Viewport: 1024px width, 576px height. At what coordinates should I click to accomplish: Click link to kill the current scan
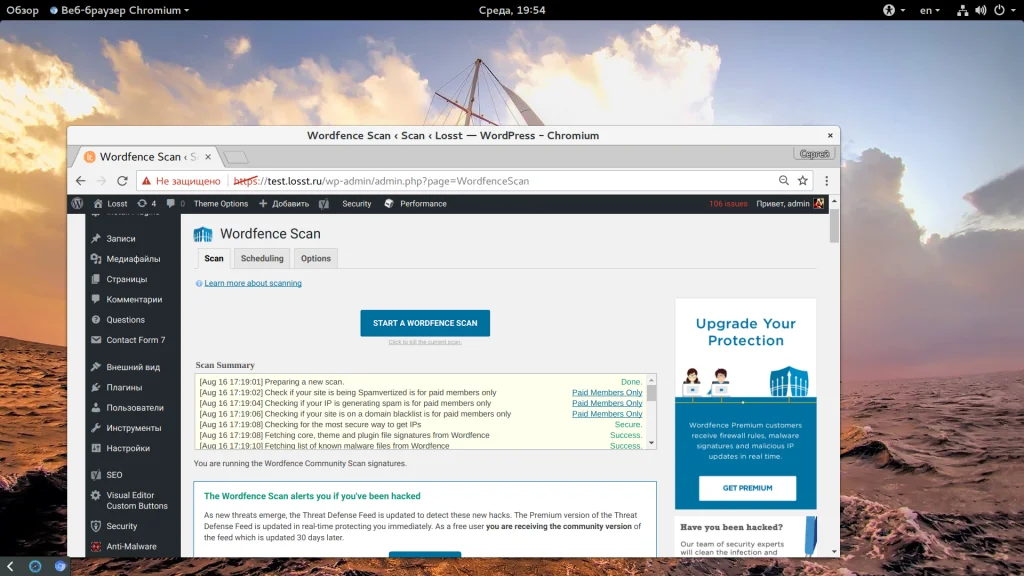(x=425, y=342)
